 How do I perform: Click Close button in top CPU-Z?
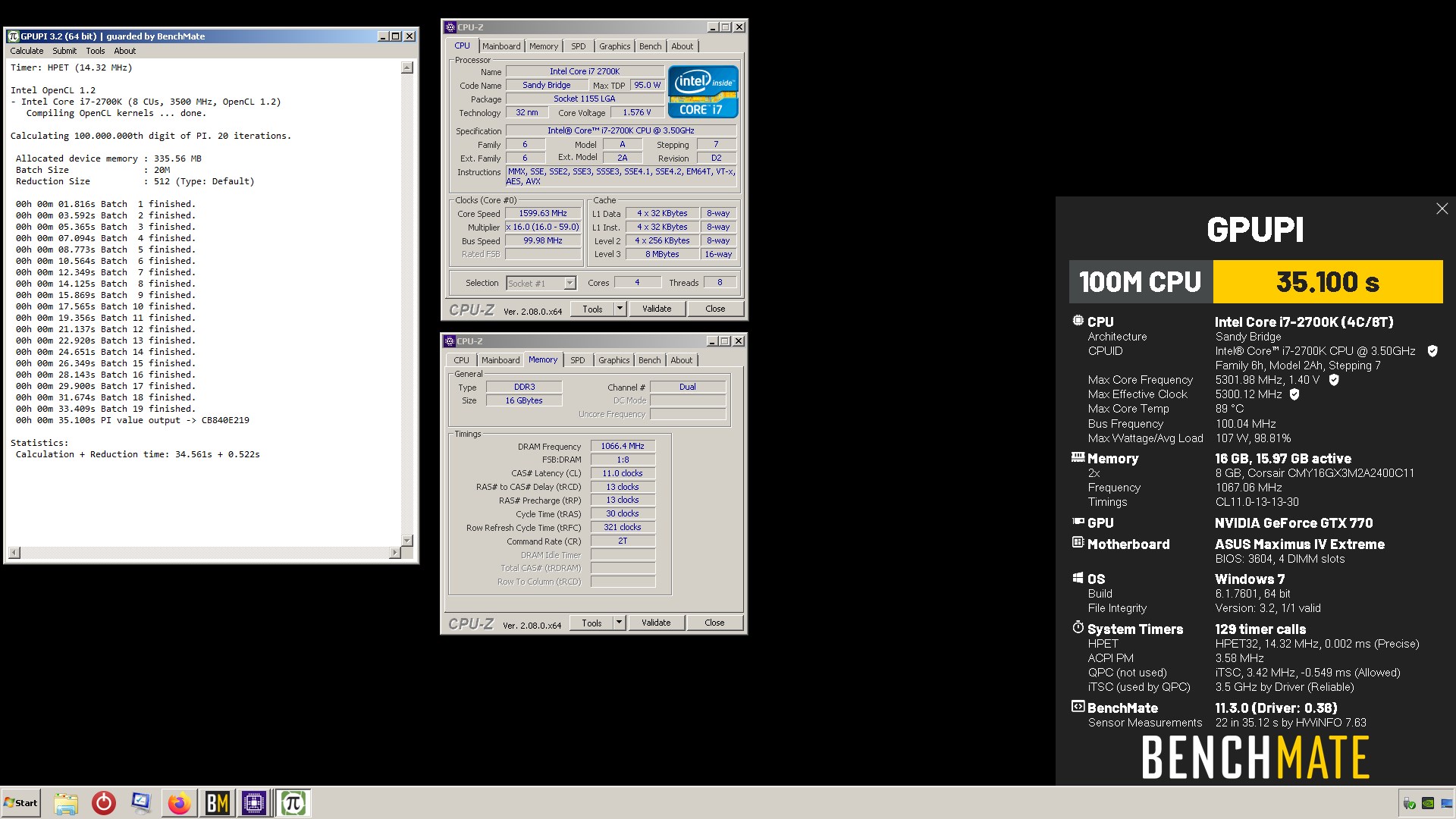(715, 309)
